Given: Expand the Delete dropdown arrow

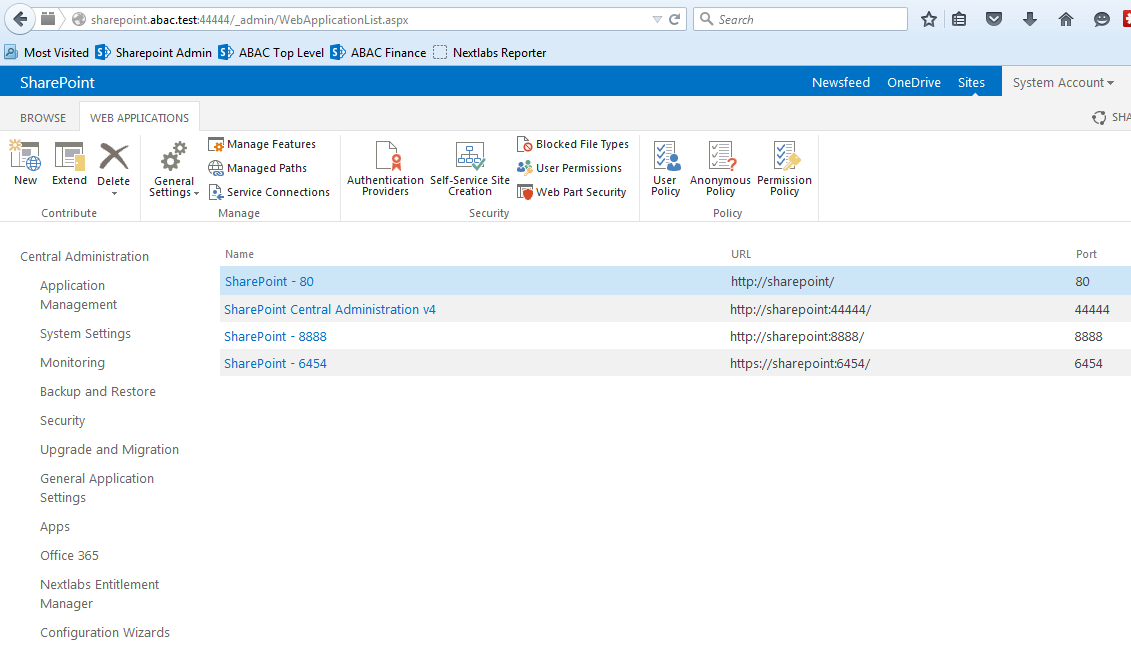Looking at the screenshot, I should click(x=114, y=193).
